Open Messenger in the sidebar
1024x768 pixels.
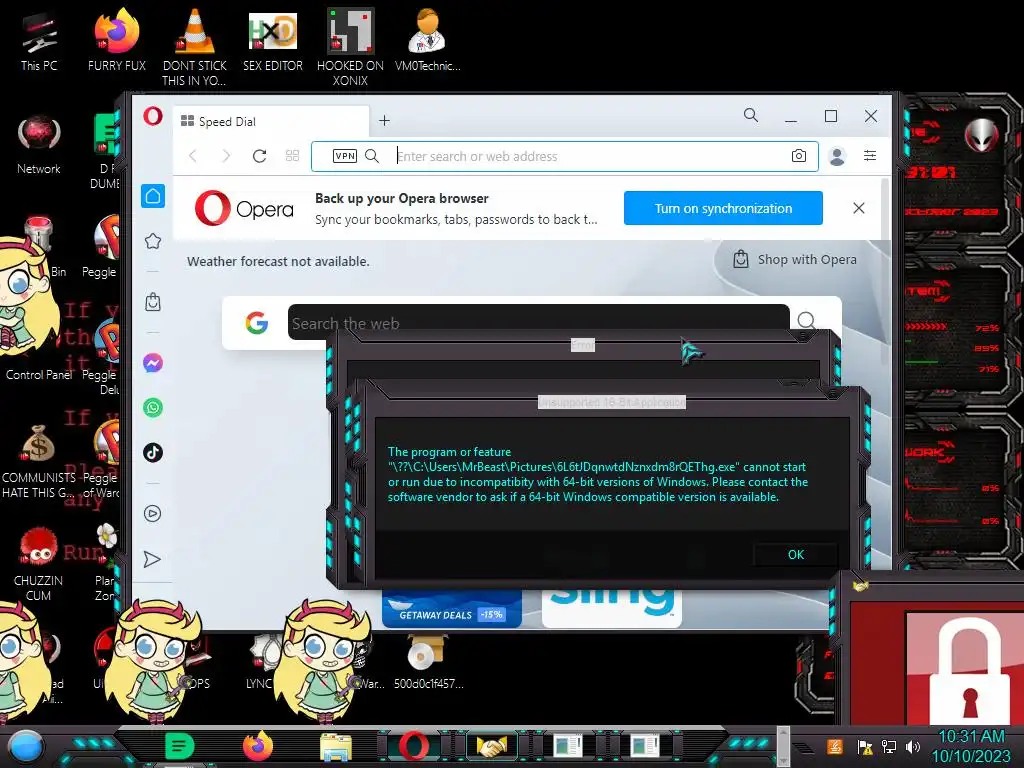153,363
